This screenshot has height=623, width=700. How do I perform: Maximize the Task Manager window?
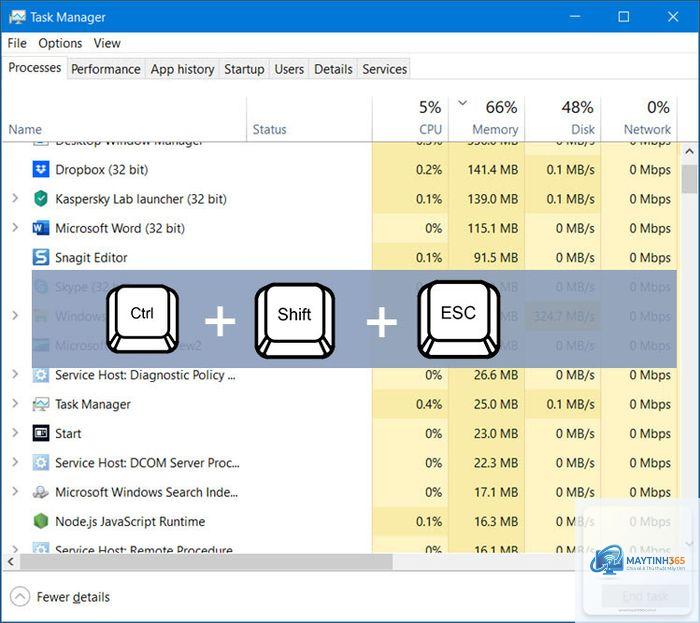[x=624, y=17]
